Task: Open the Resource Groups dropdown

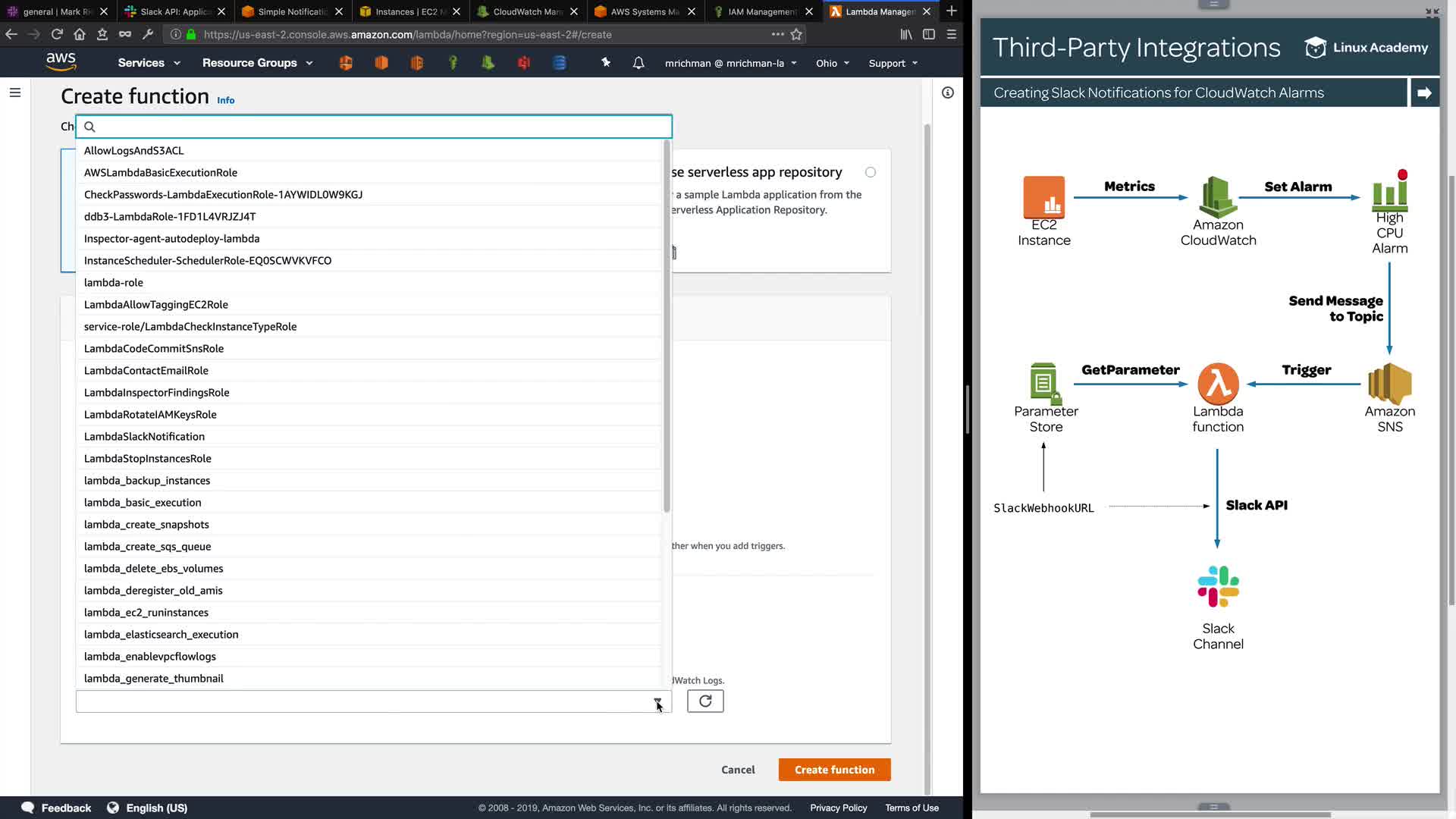Action: (x=257, y=63)
